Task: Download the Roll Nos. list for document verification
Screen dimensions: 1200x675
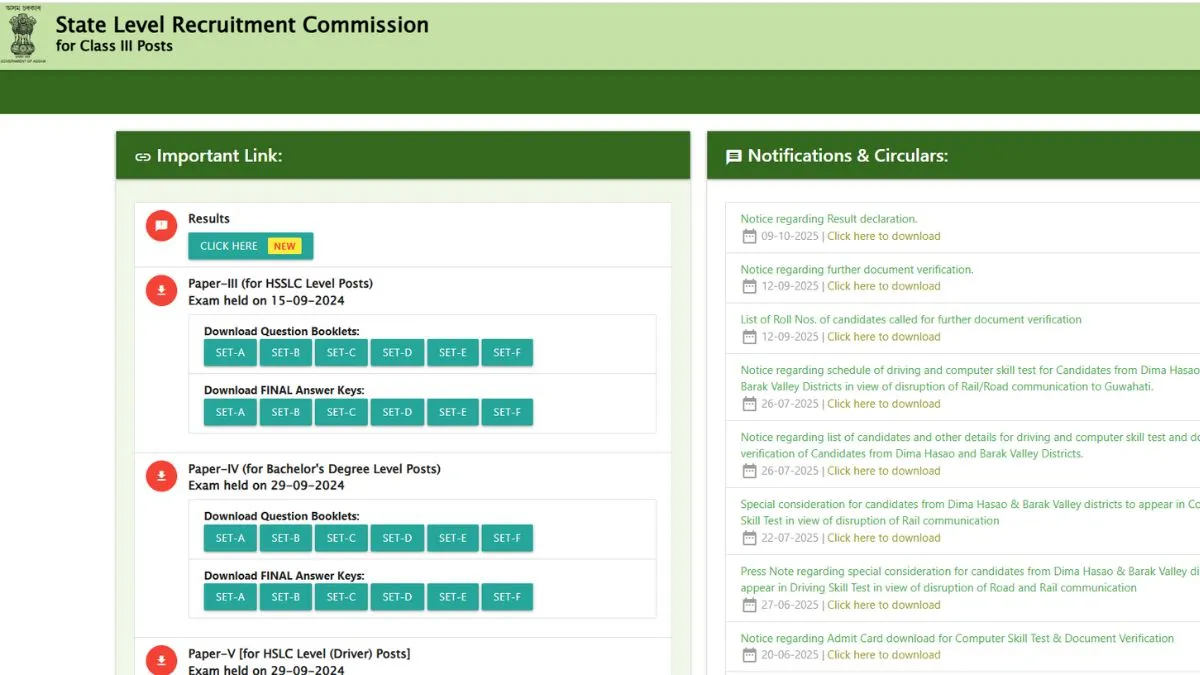Action: tap(884, 336)
